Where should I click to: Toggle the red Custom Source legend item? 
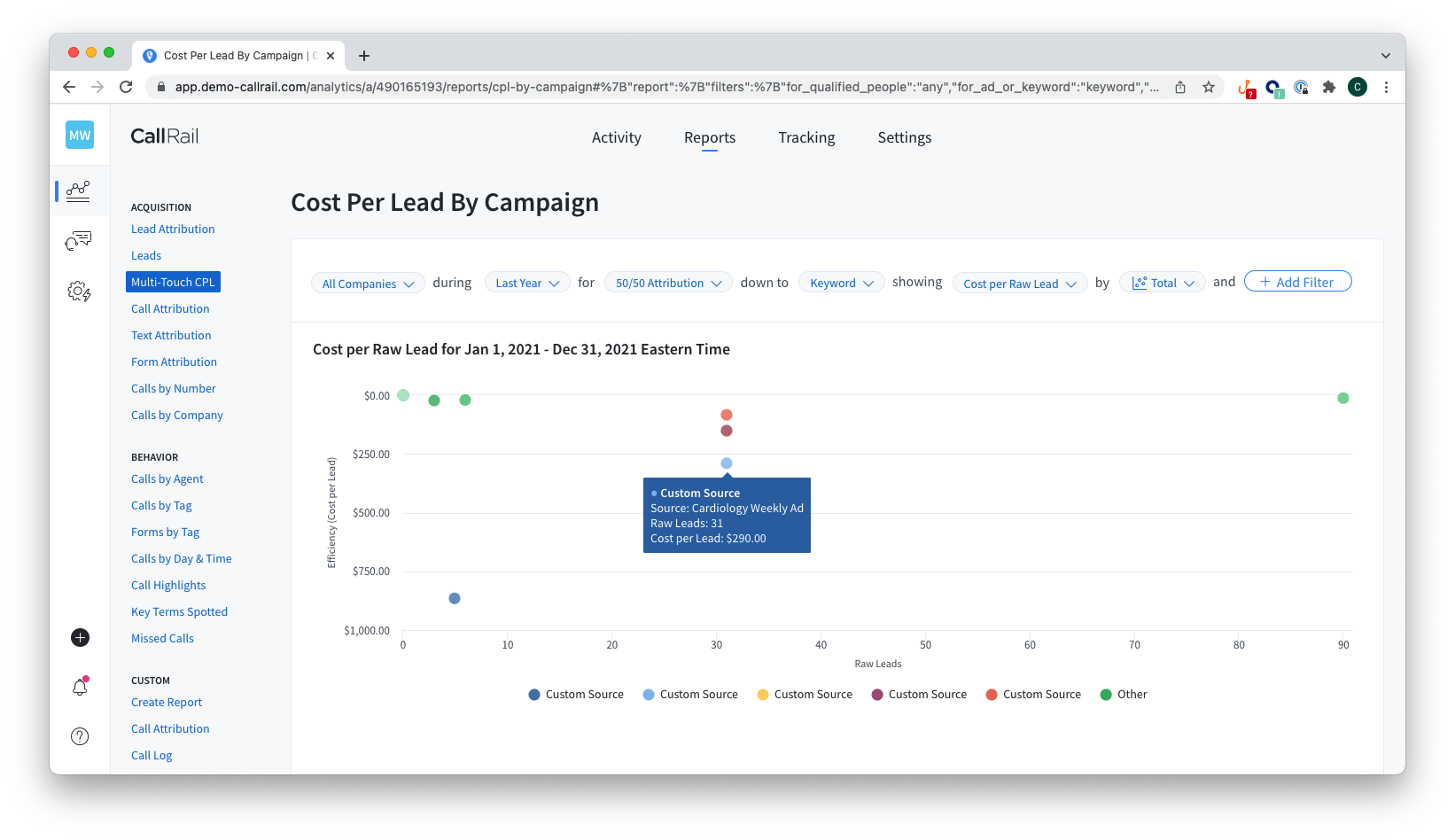(1033, 695)
